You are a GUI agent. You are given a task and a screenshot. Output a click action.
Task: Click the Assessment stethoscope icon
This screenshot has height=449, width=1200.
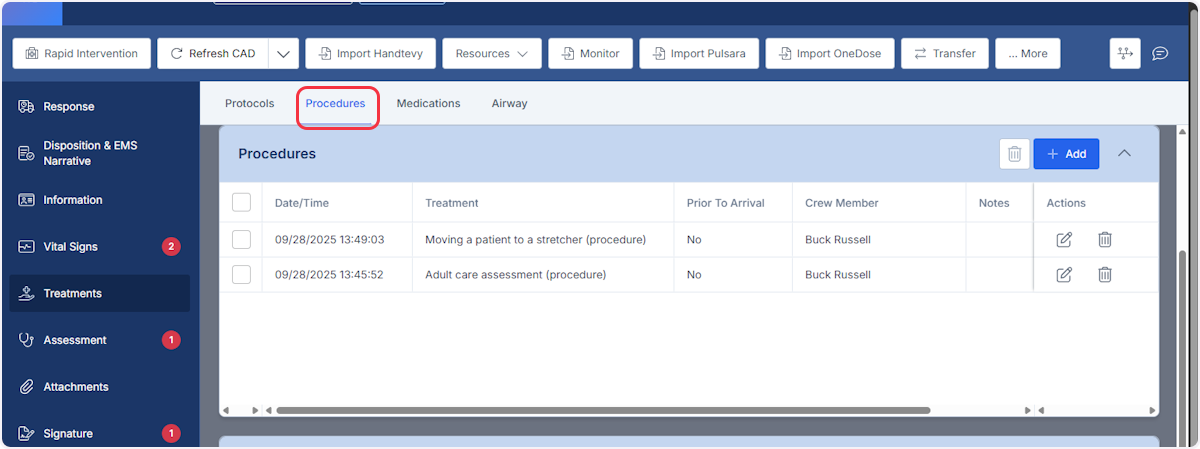27,340
